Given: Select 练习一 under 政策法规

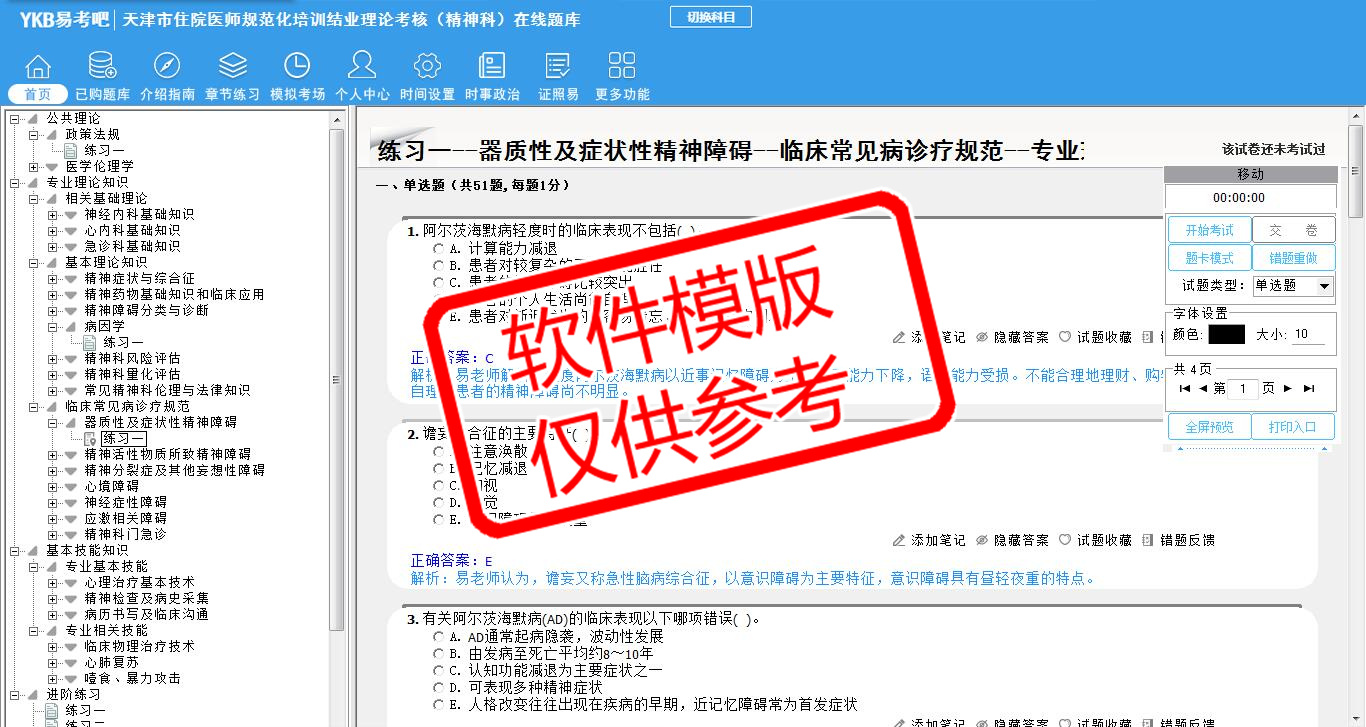Looking at the screenshot, I should tap(104, 150).
